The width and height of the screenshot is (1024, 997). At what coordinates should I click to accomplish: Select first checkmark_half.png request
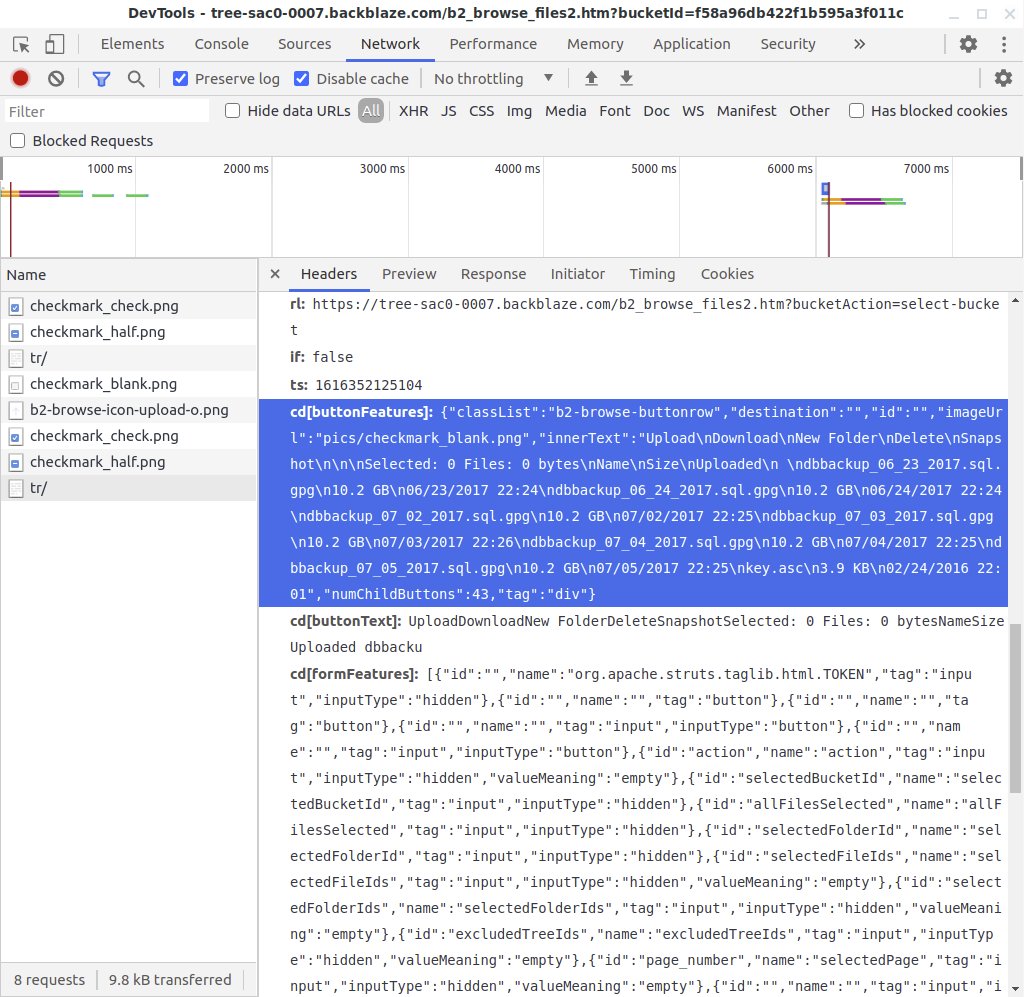coord(129,332)
